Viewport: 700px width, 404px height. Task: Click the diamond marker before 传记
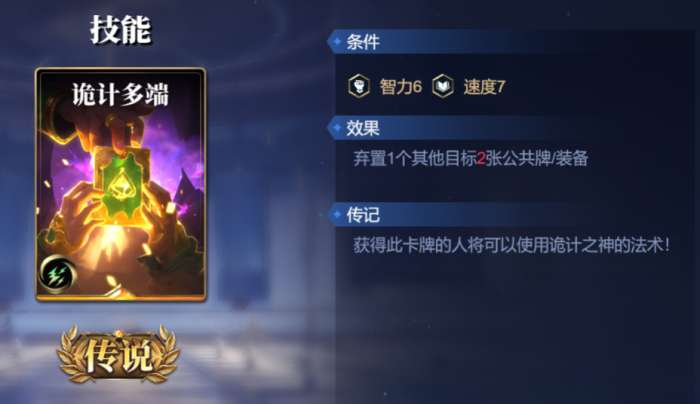coord(337,215)
